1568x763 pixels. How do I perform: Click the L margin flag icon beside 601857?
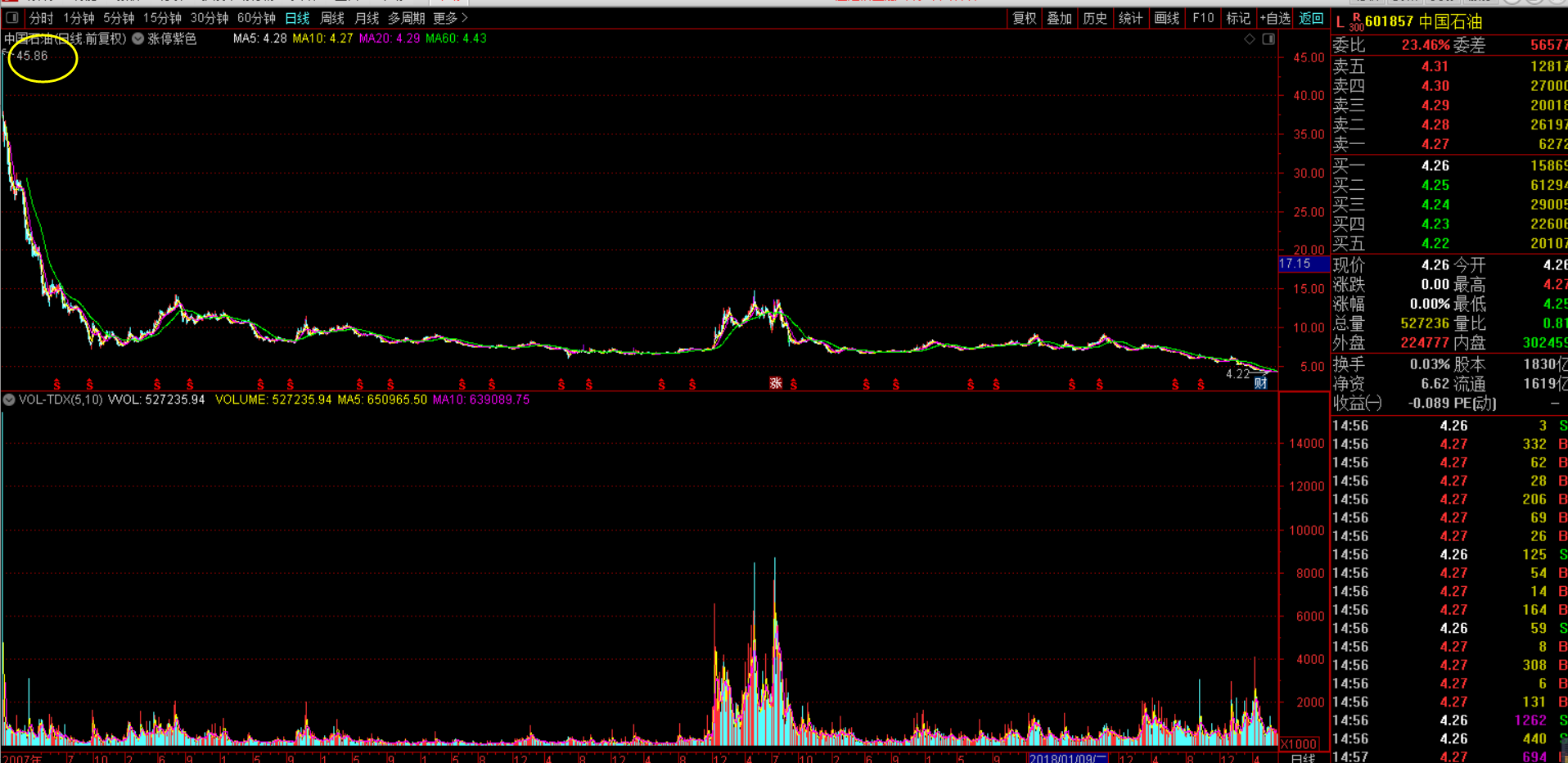point(1340,22)
